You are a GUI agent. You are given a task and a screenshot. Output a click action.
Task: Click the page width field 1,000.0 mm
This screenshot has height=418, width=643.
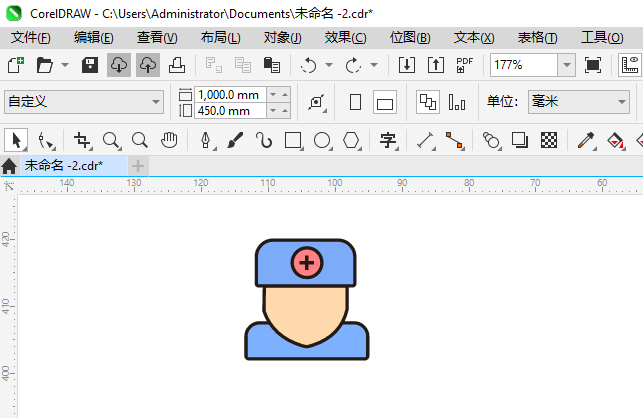[x=230, y=95]
